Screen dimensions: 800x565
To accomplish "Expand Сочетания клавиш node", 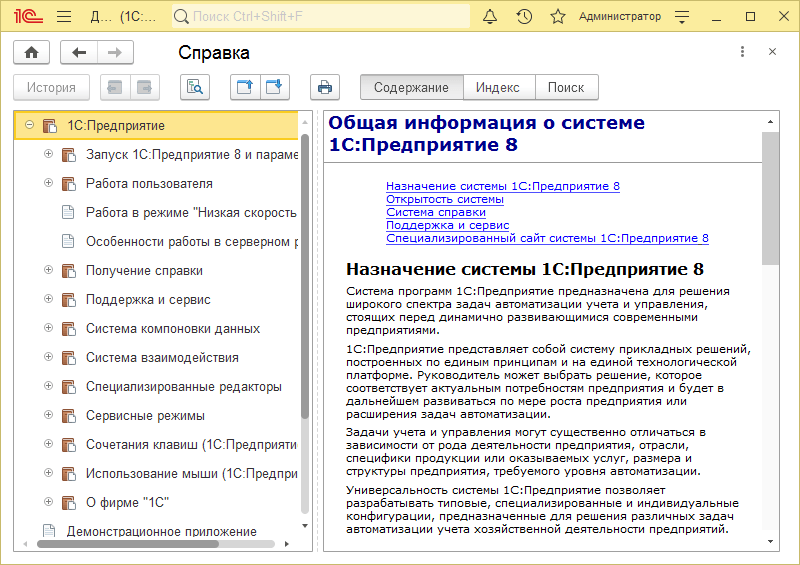I will [48, 444].
